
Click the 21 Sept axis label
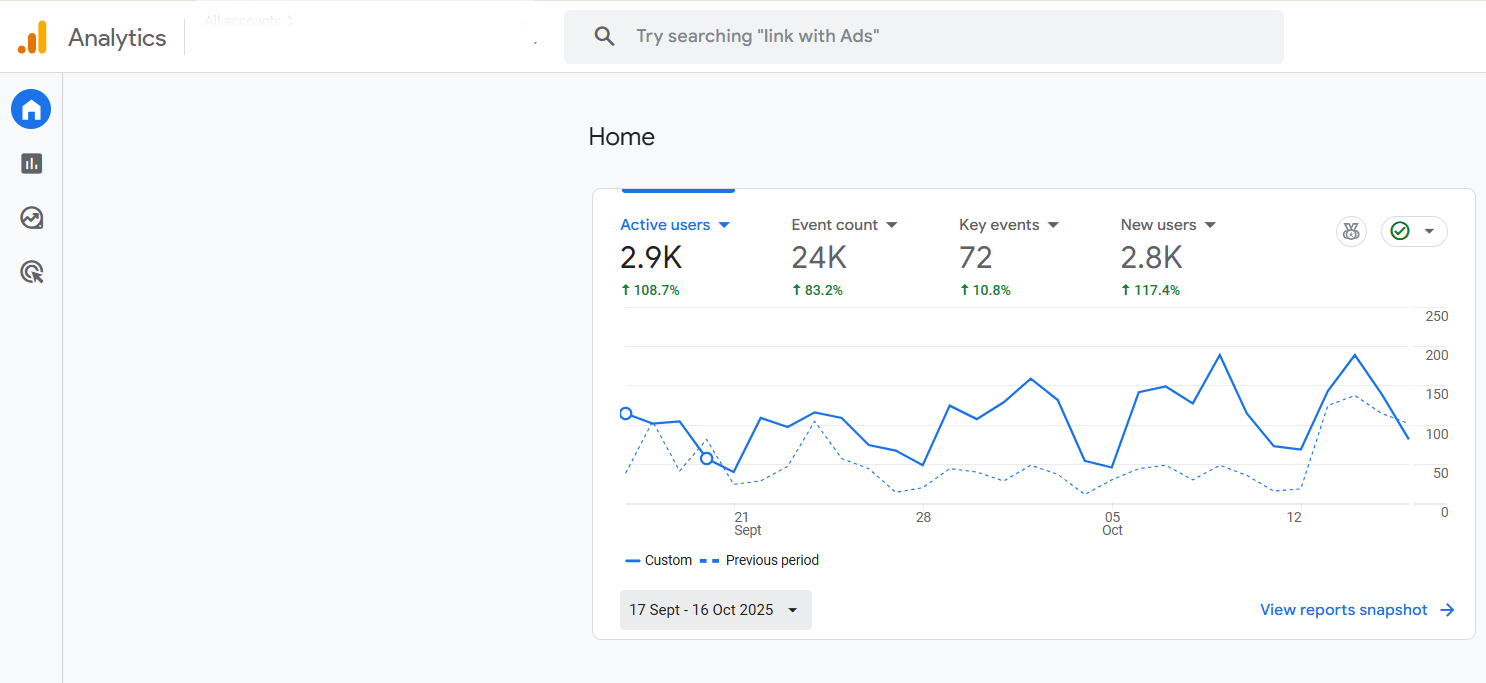click(747, 524)
